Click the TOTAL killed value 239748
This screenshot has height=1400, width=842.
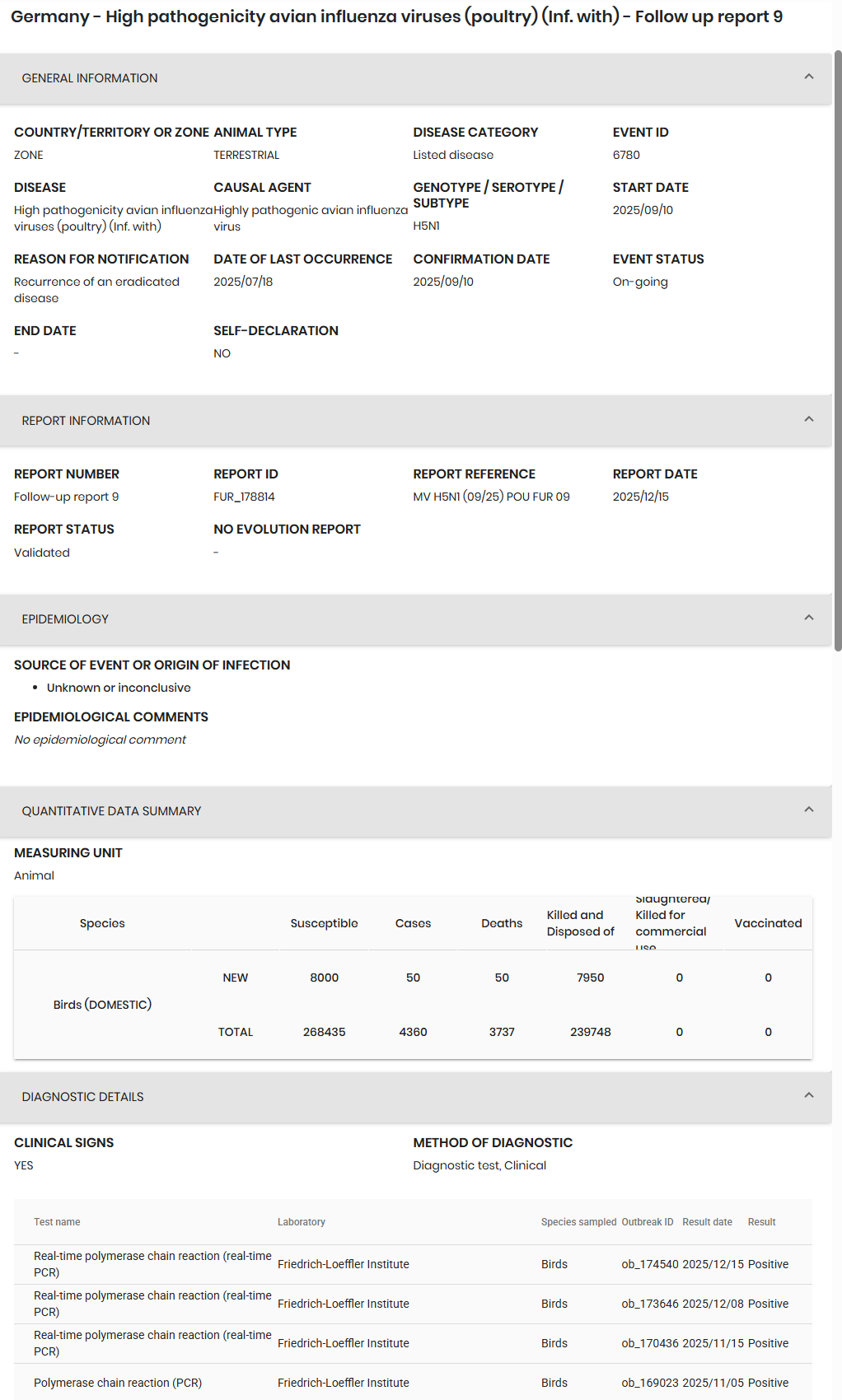[x=590, y=1032]
